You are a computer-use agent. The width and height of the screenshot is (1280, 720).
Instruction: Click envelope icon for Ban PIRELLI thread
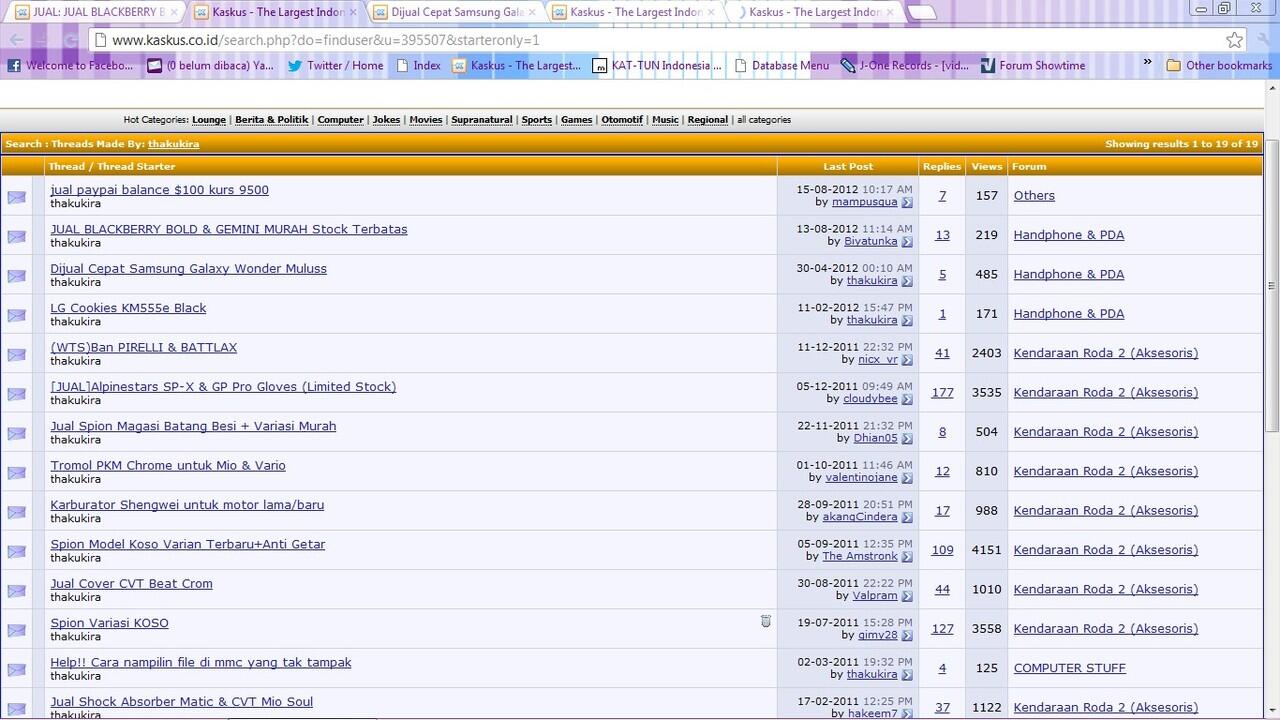click(17, 354)
